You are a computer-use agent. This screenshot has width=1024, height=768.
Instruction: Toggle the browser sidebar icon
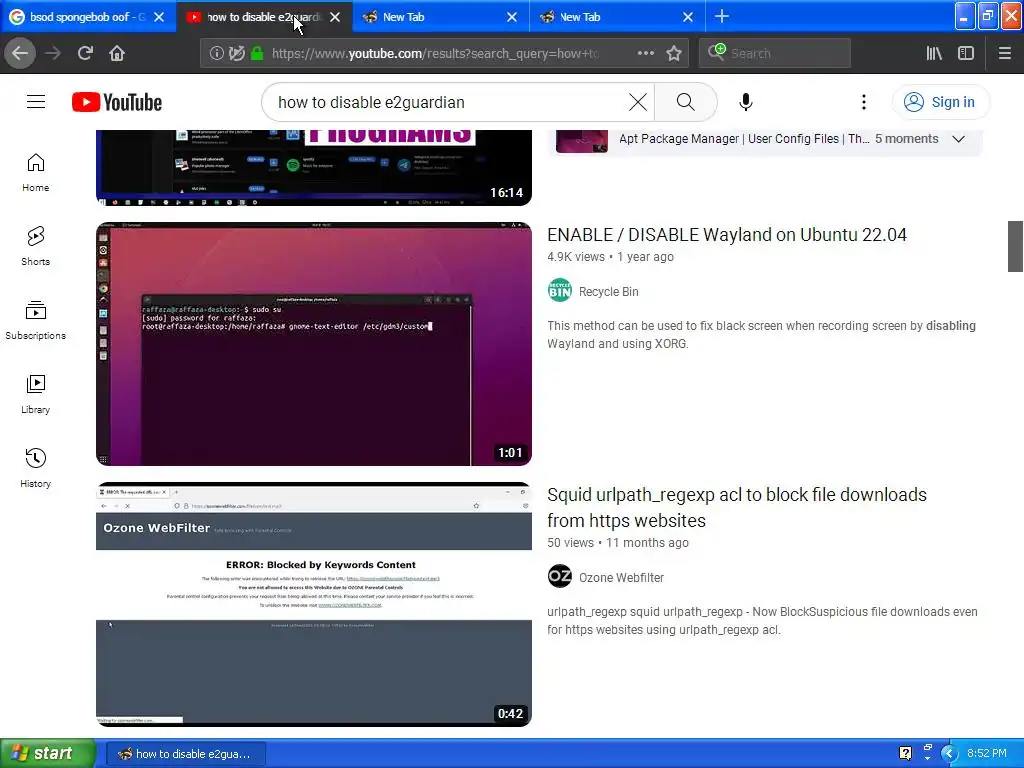pyautogui.click(x=966, y=53)
